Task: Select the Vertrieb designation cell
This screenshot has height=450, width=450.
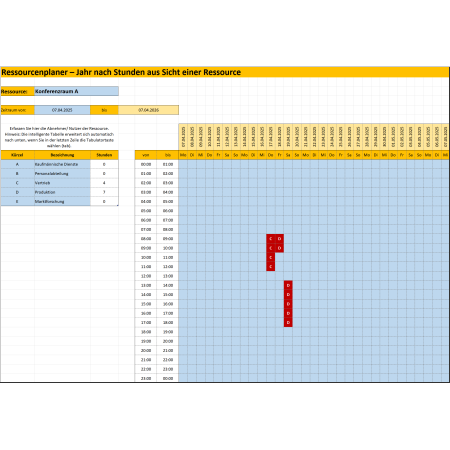Action: pos(62,183)
